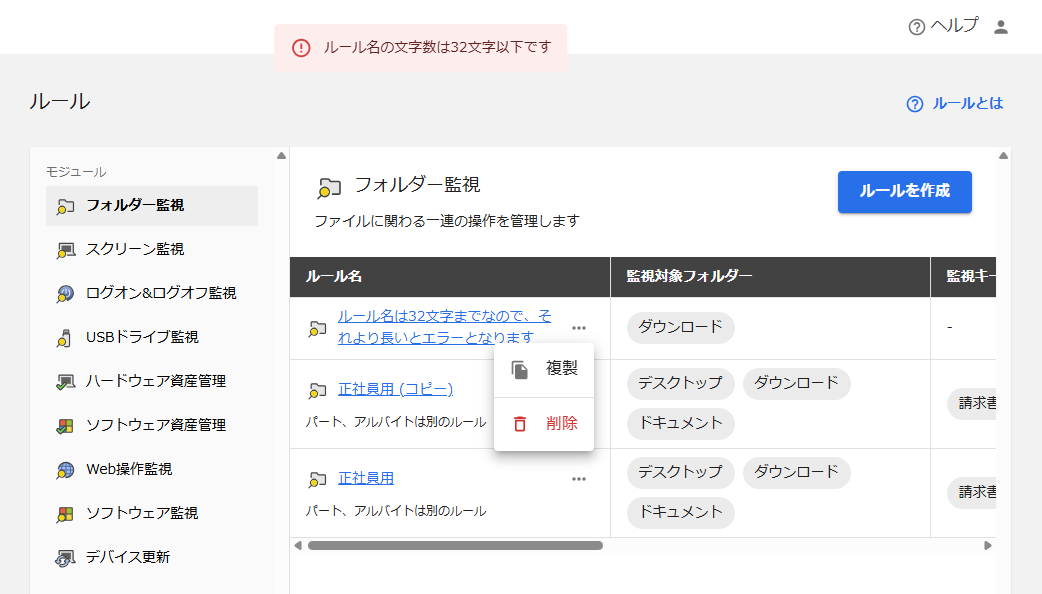Screen dimensions: 1042x594
Task: Open the ルールとは help link
Action: tap(954, 104)
